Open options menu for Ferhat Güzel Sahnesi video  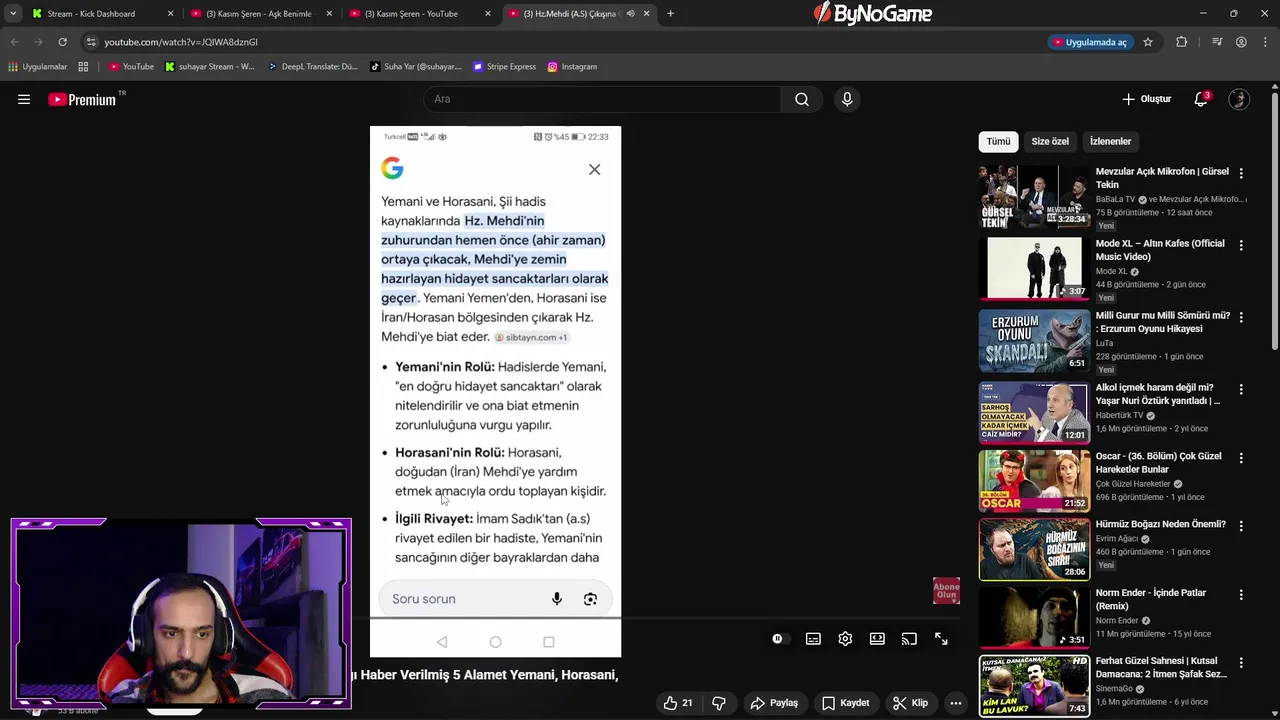(1241, 662)
